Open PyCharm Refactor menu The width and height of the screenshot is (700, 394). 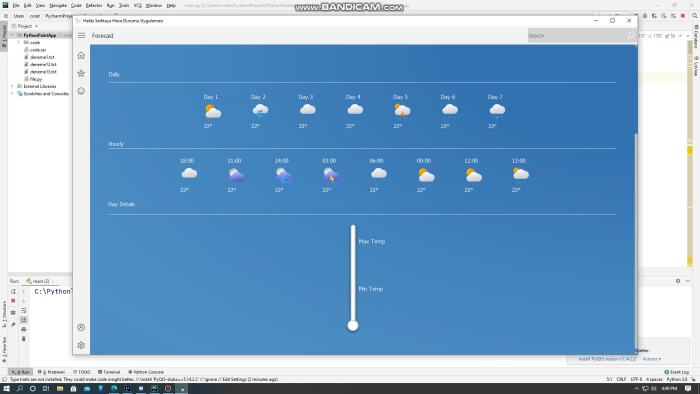[x=94, y=5]
